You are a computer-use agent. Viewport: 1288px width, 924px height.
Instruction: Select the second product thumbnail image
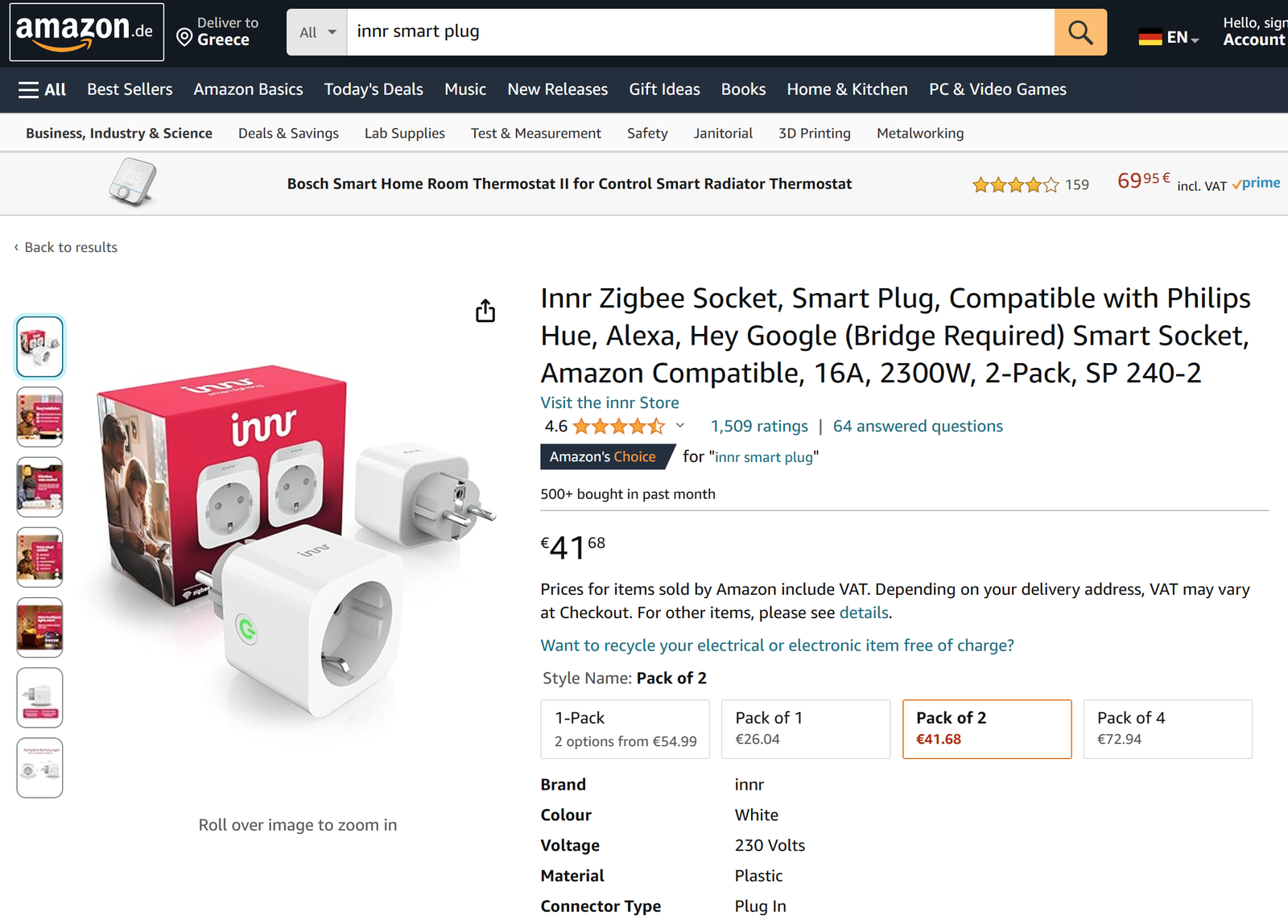(39, 416)
